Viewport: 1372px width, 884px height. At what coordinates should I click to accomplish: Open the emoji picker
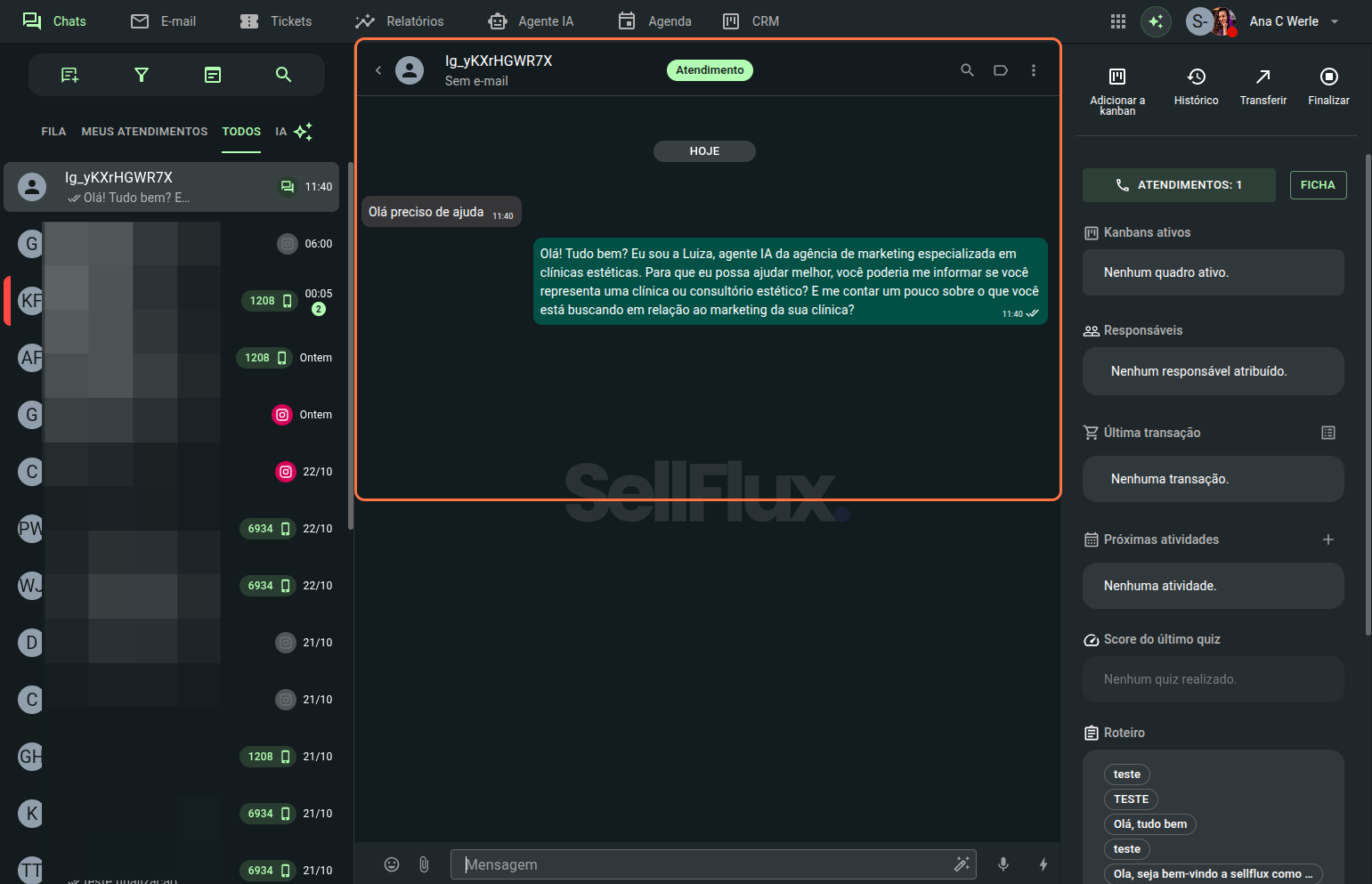392,864
